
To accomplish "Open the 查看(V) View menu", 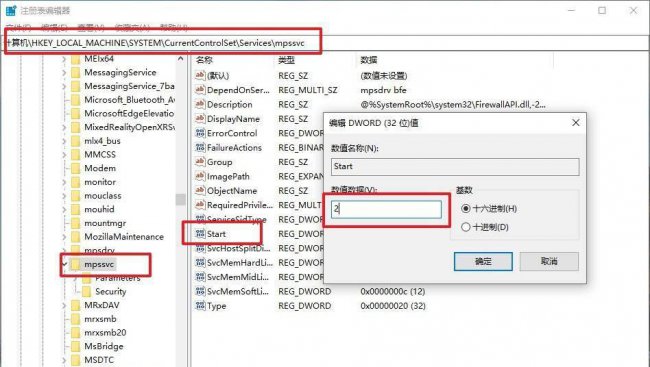I will [x=91, y=28].
